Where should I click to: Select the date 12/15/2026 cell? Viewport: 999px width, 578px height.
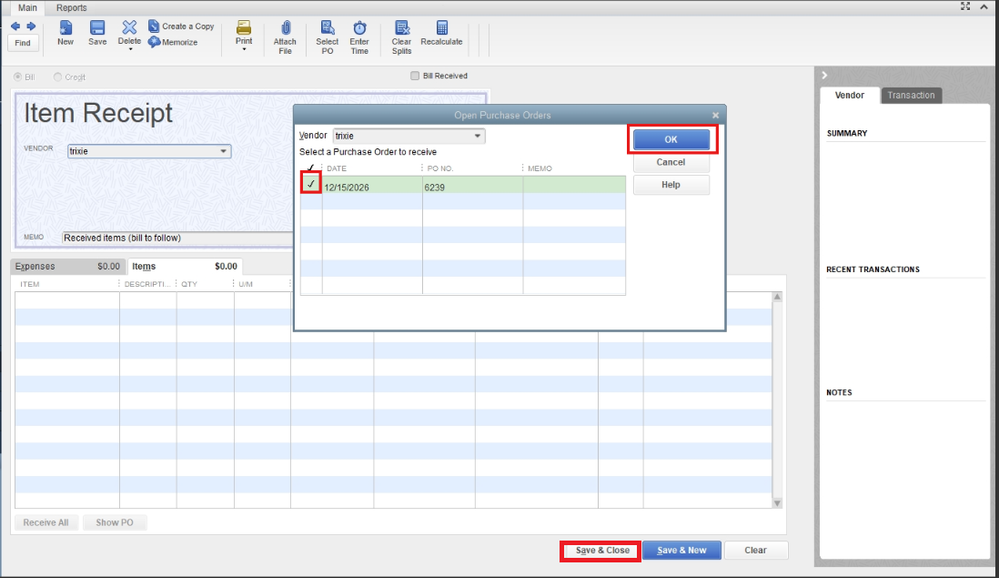coord(372,187)
